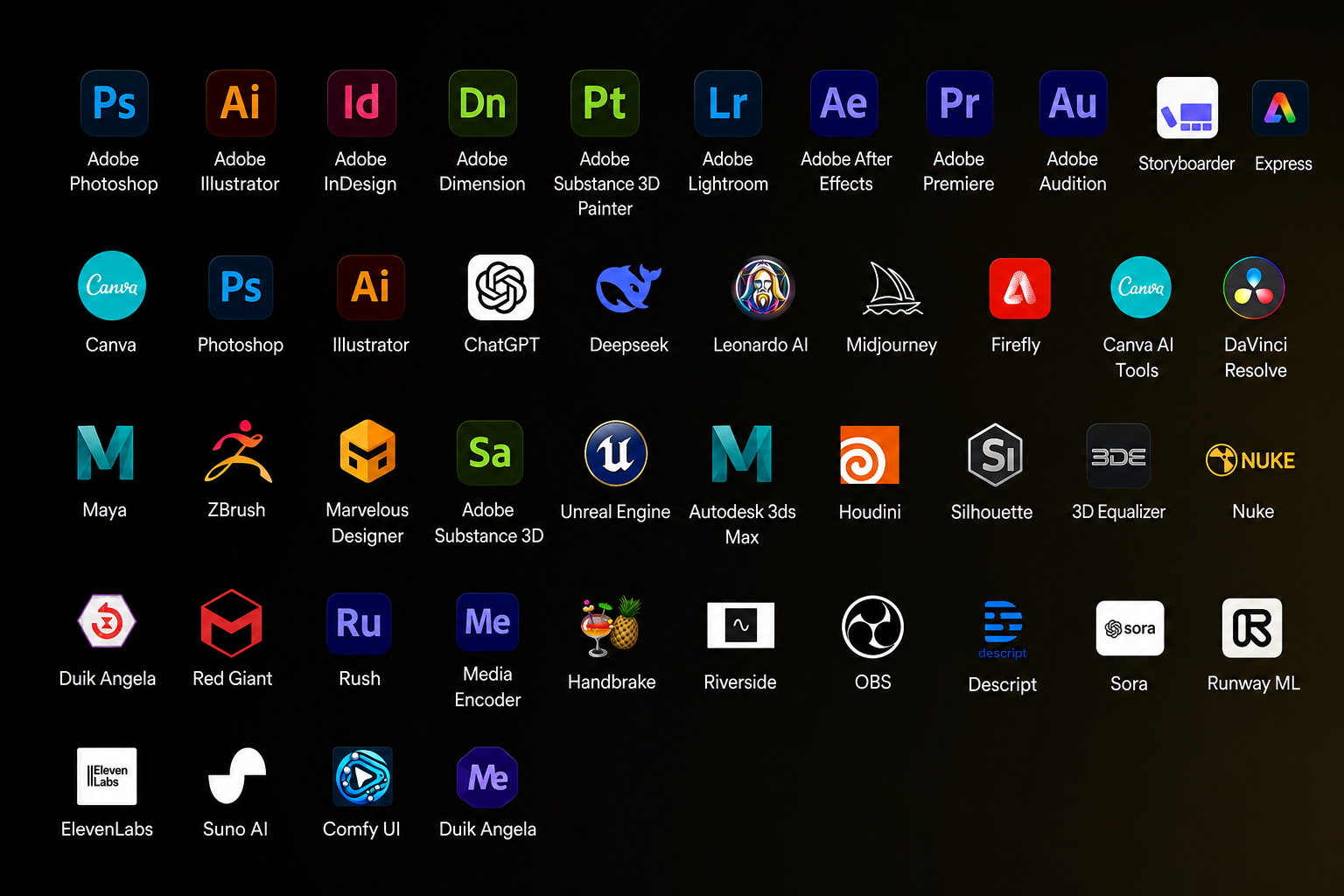Select the Adobe Dimension Dn icon
This screenshot has height=896, width=1344.
coord(483,103)
